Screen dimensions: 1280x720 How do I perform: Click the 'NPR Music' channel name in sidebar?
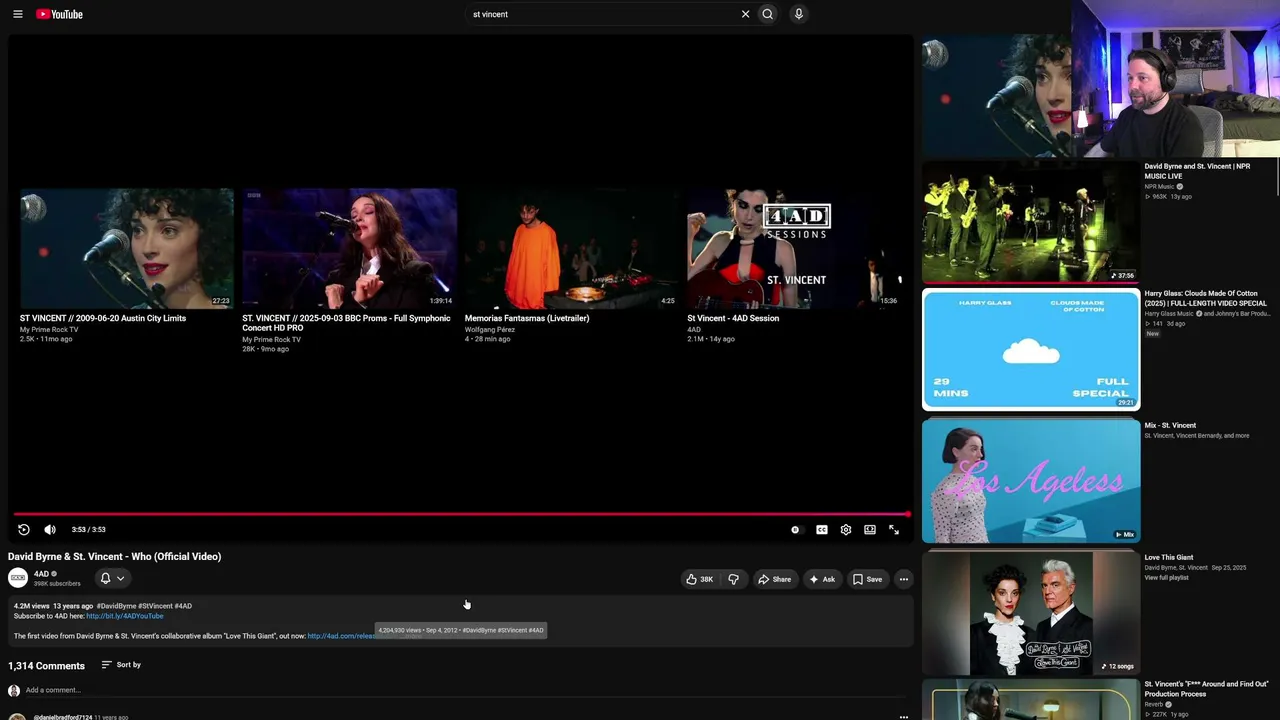click(x=1160, y=186)
